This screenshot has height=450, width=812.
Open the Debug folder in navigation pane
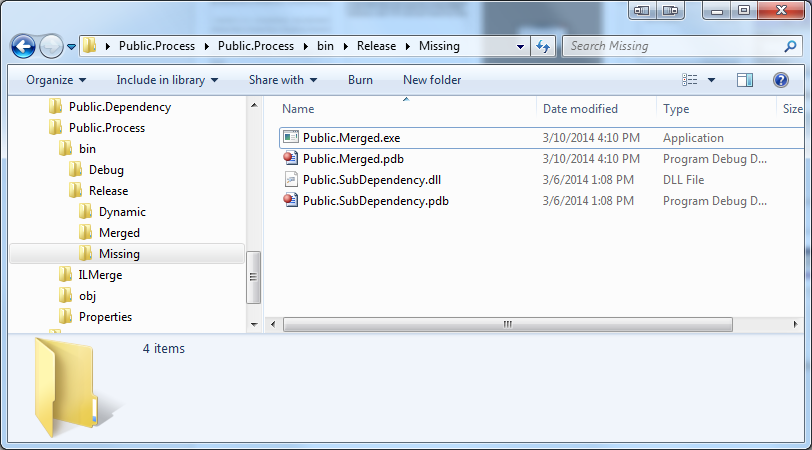click(x=106, y=170)
